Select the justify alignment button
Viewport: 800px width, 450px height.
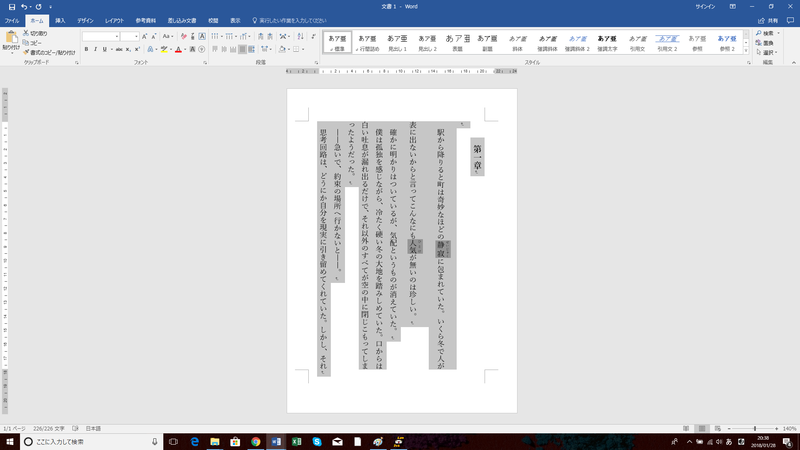coord(242,49)
